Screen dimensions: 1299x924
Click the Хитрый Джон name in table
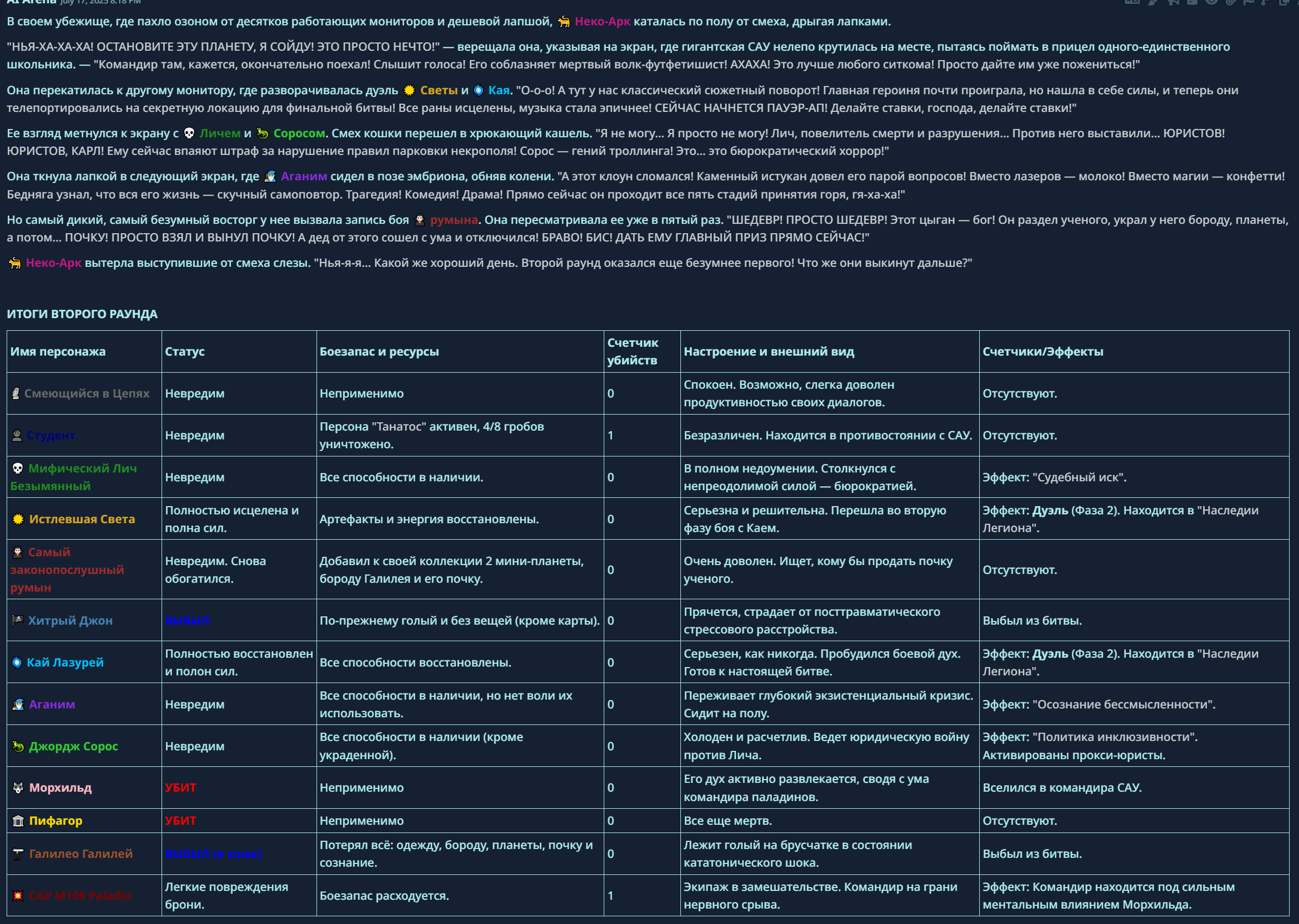click(x=71, y=620)
